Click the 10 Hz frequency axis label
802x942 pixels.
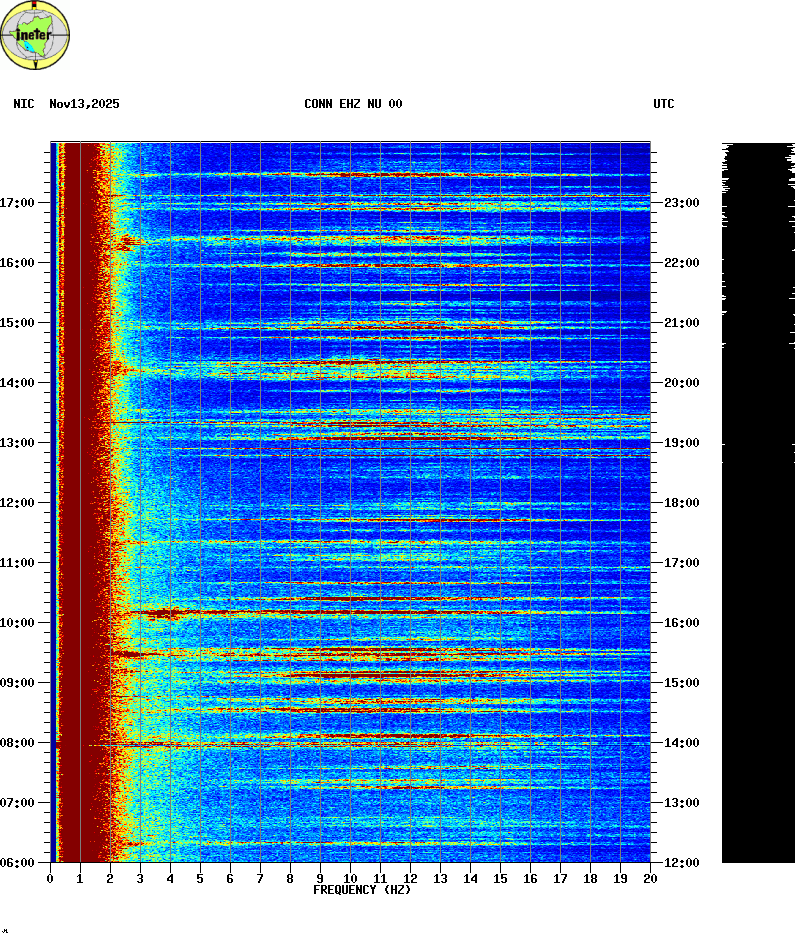click(350, 879)
